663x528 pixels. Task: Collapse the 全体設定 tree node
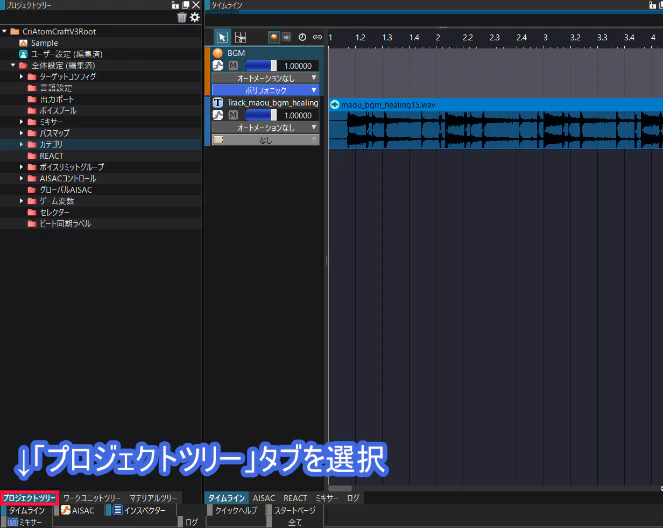pyautogui.click(x=13, y=65)
